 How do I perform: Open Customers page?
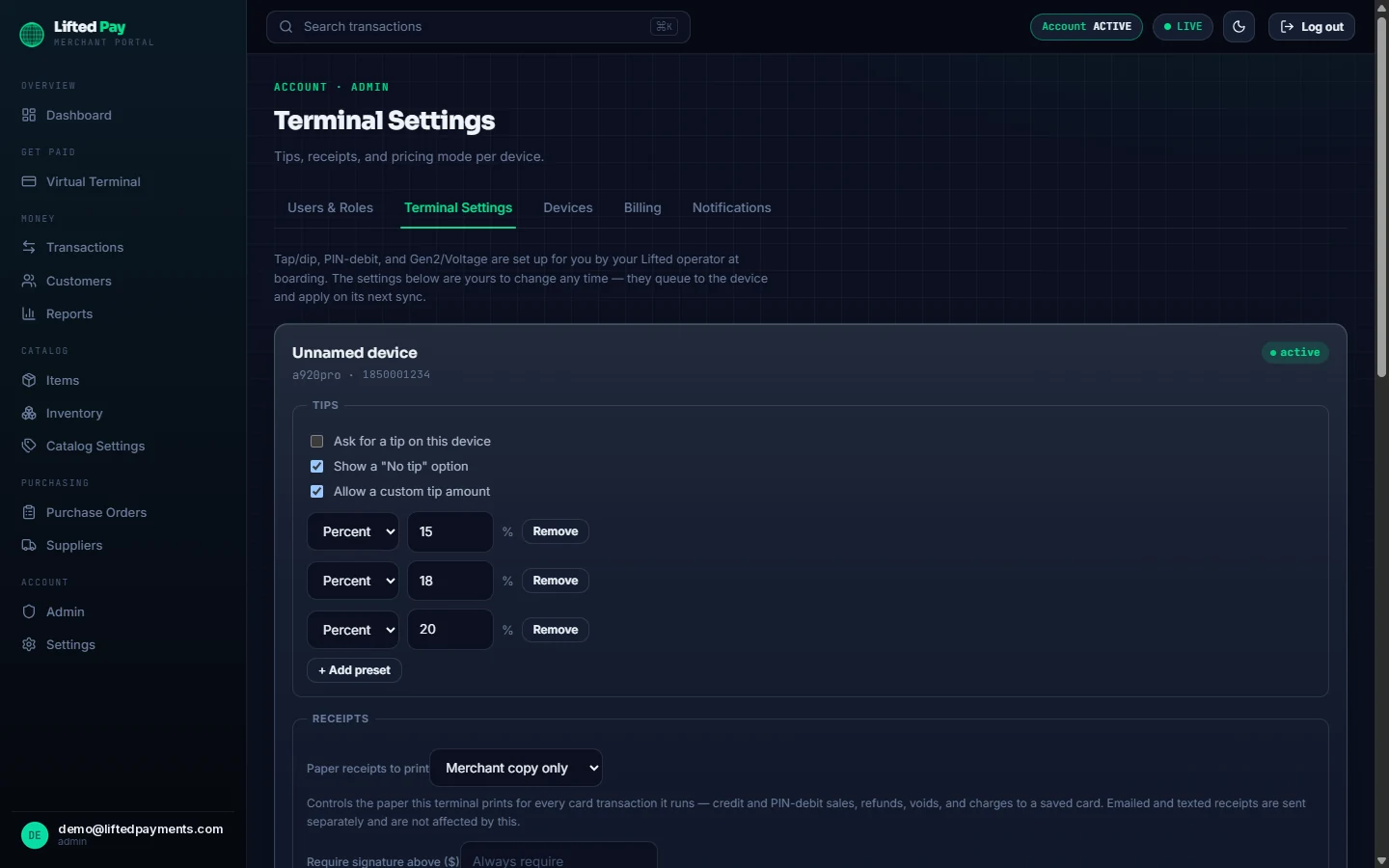(x=79, y=281)
